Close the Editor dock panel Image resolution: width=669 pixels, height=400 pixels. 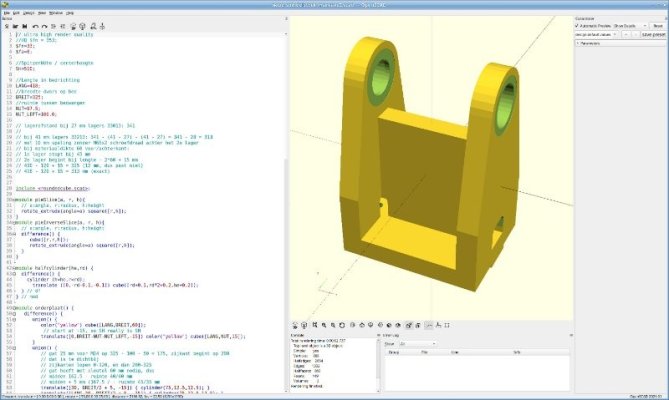[x=286, y=19]
